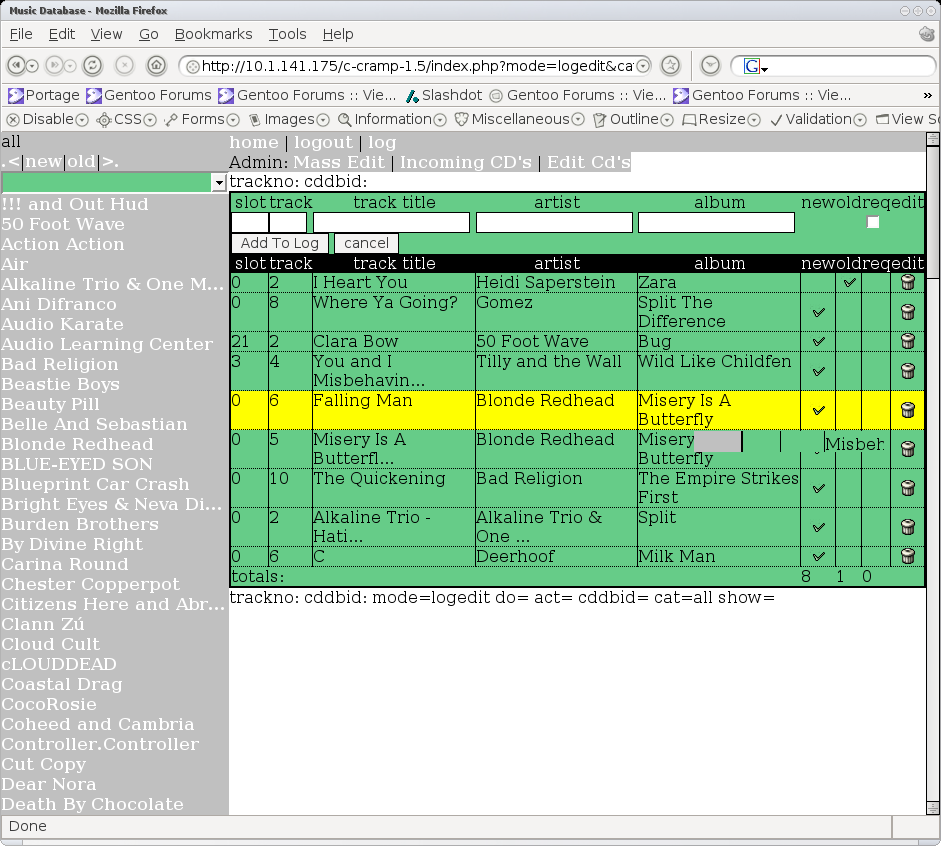
Task: Click the browser Back arrow button
Action: (x=17, y=65)
